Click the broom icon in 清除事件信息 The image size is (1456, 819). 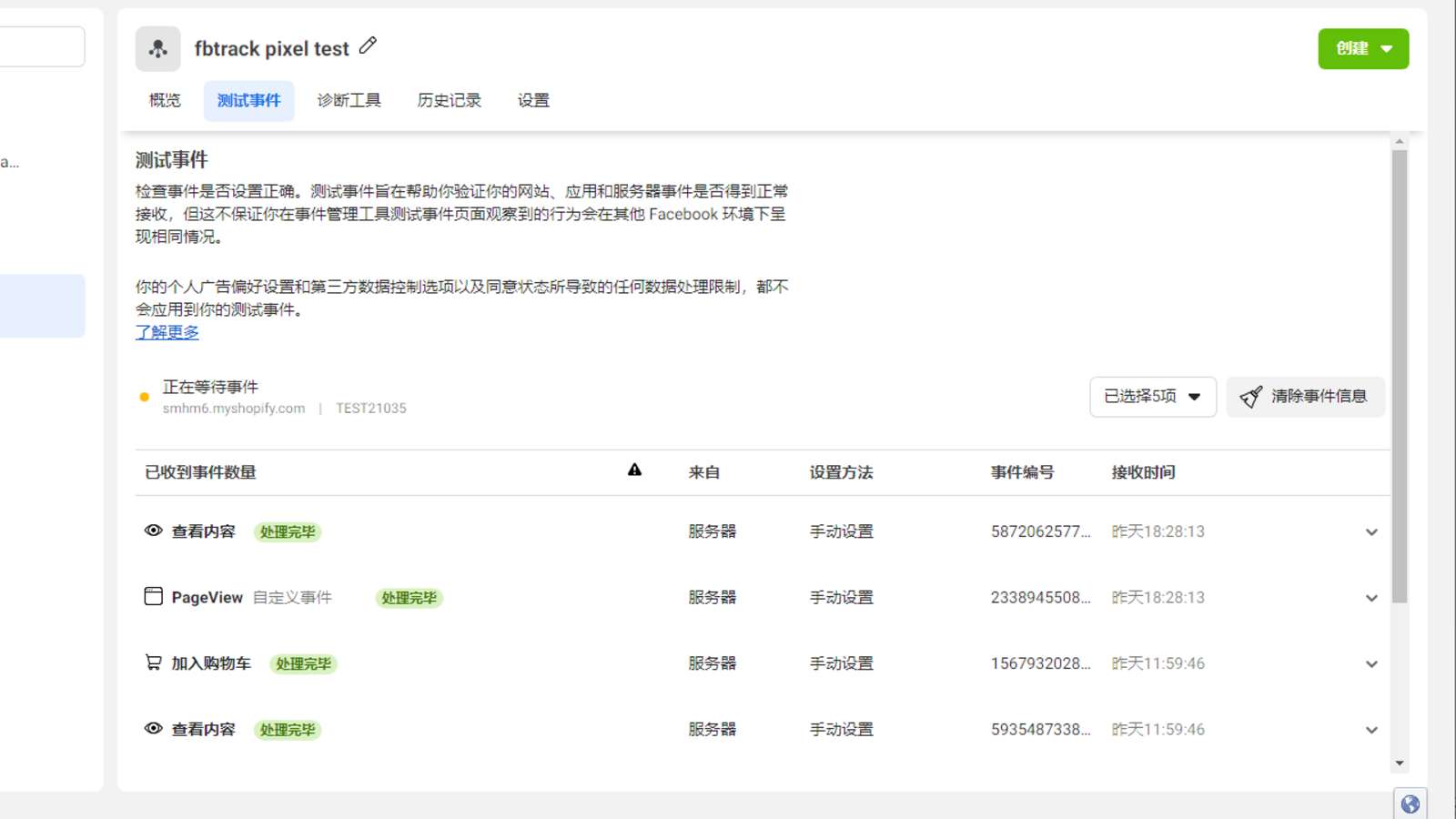[1251, 397]
